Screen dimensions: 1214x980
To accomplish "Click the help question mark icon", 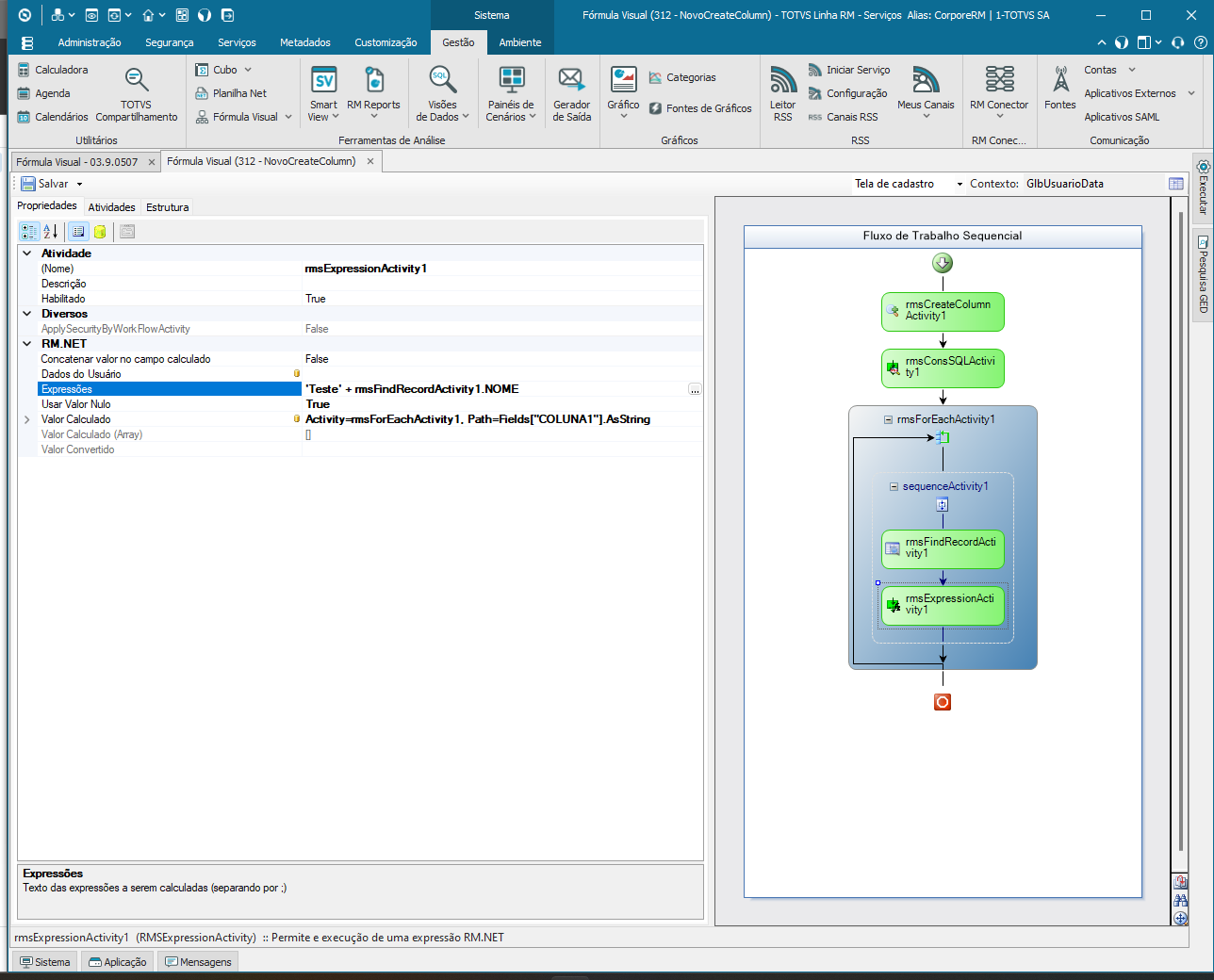I will (x=1201, y=42).
